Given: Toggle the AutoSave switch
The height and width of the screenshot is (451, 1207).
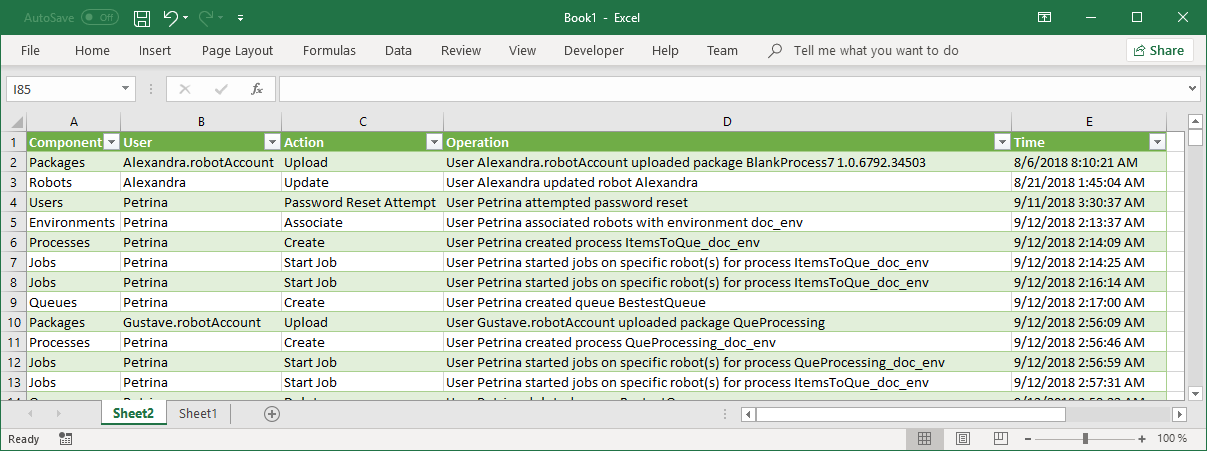Looking at the screenshot, I should [x=99, y=18].
